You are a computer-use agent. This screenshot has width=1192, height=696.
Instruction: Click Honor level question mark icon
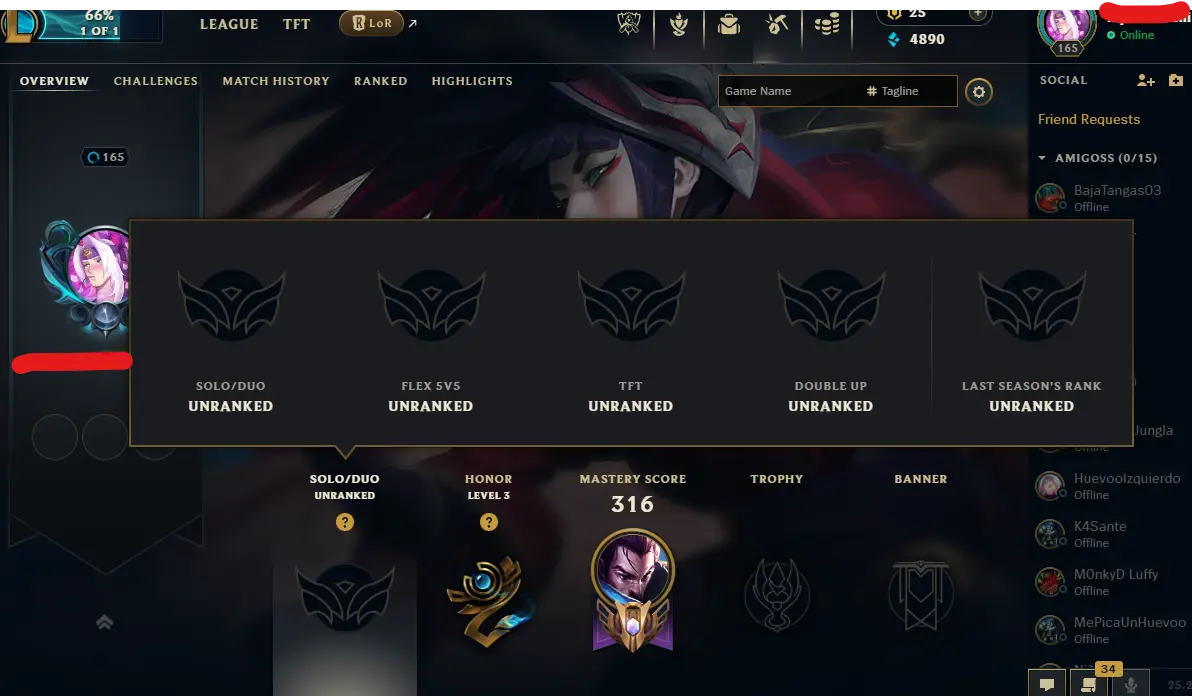489,522
